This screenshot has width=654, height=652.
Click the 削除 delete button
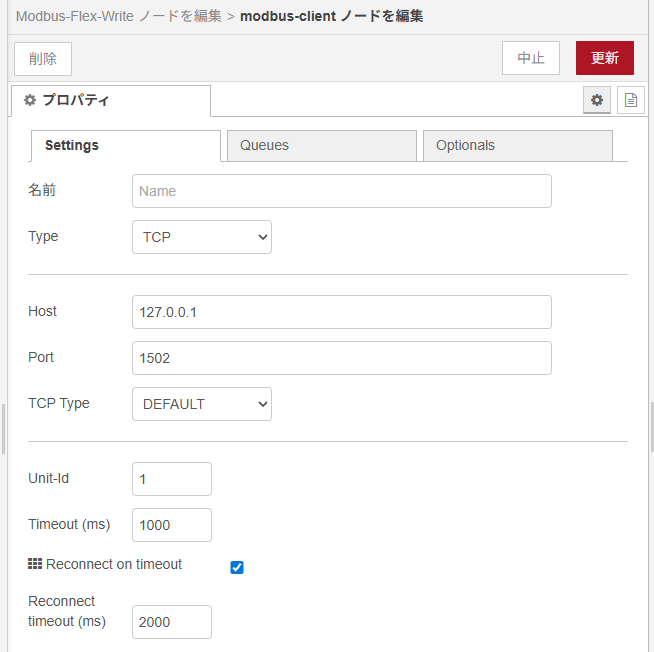pyautogui.click(x=43, y=59)
